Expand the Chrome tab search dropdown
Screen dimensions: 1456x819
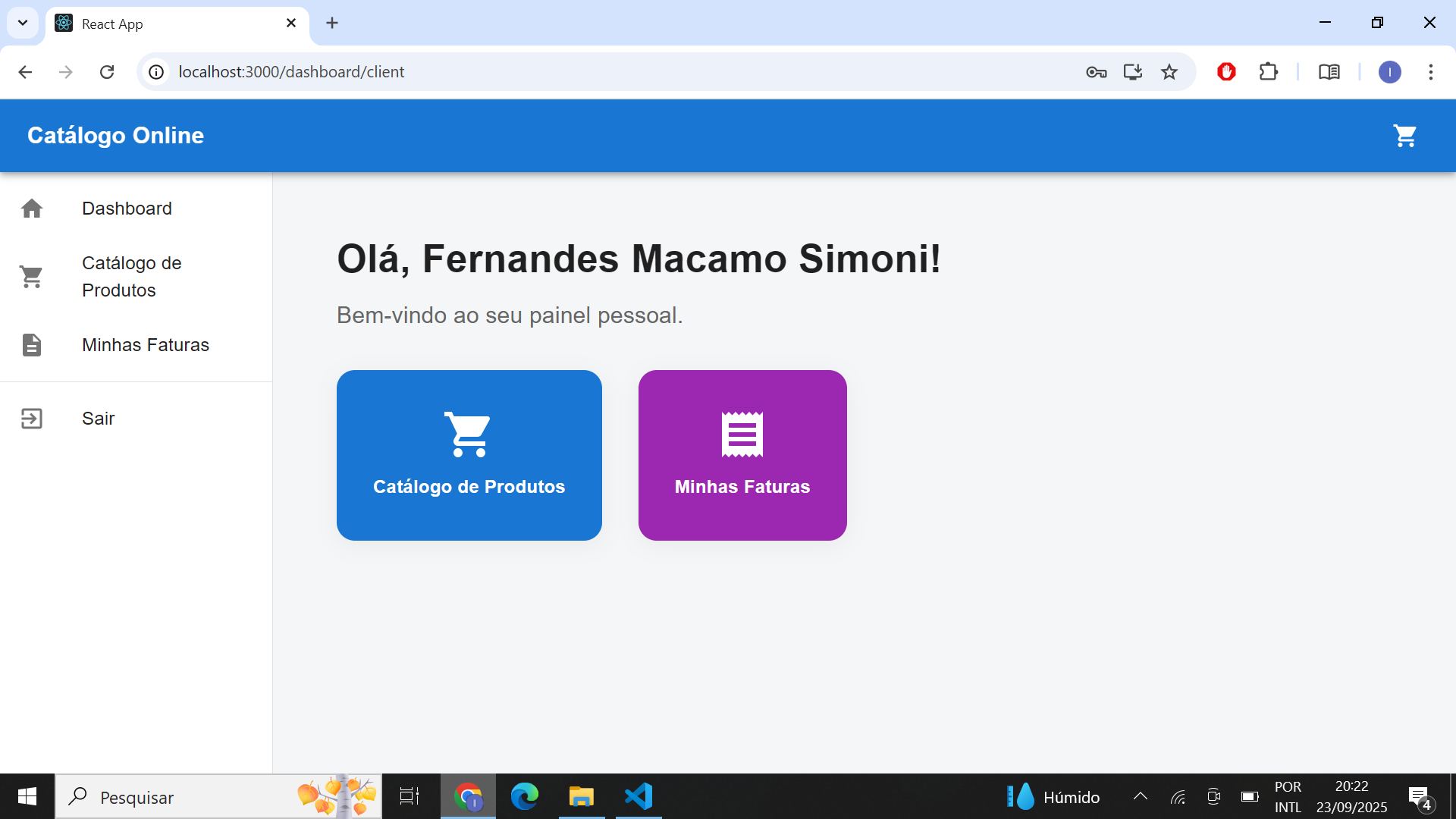pos(23,23)
